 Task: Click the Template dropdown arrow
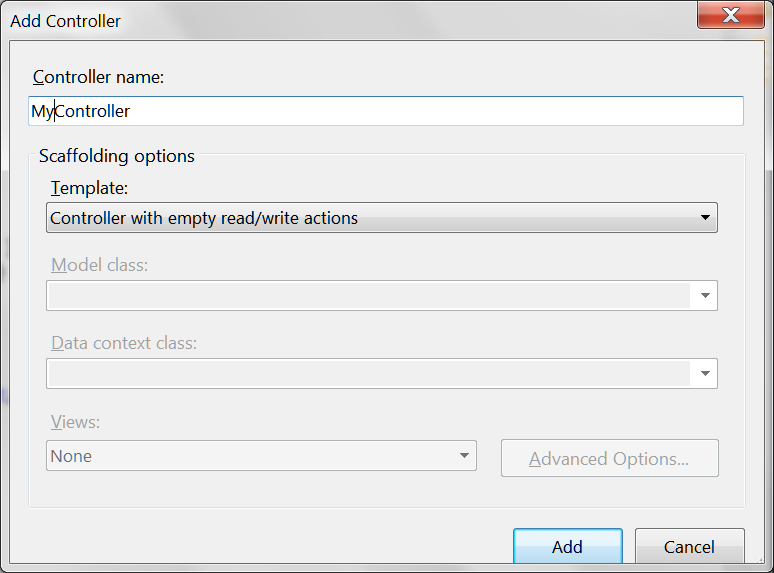(704, 217)
